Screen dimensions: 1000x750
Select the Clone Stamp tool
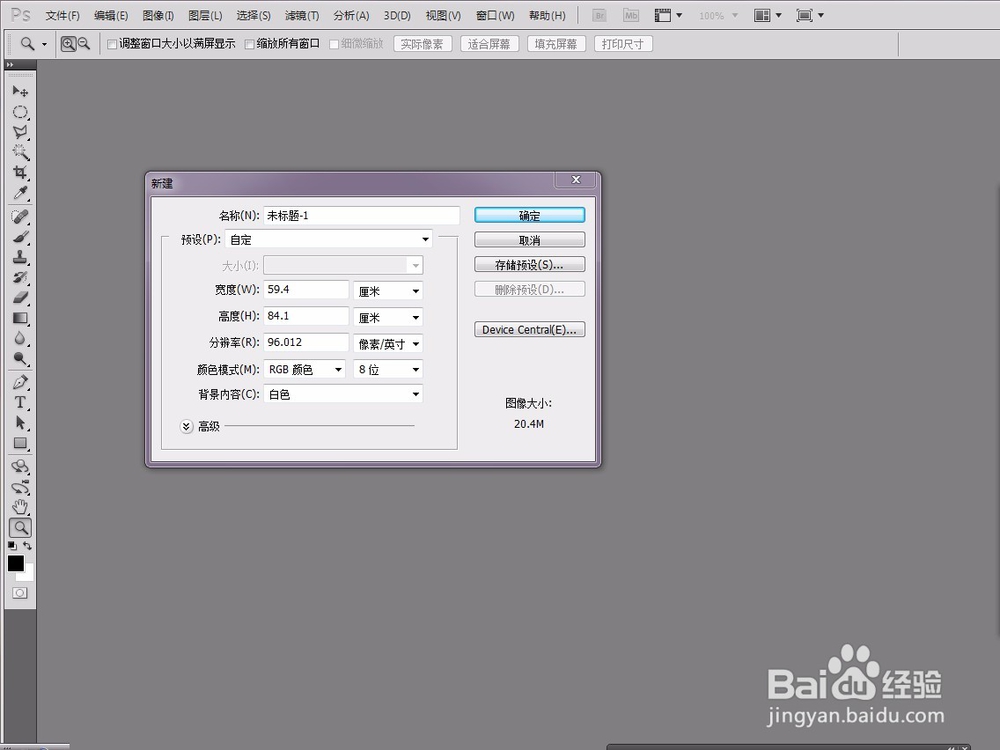pos(20,257)
